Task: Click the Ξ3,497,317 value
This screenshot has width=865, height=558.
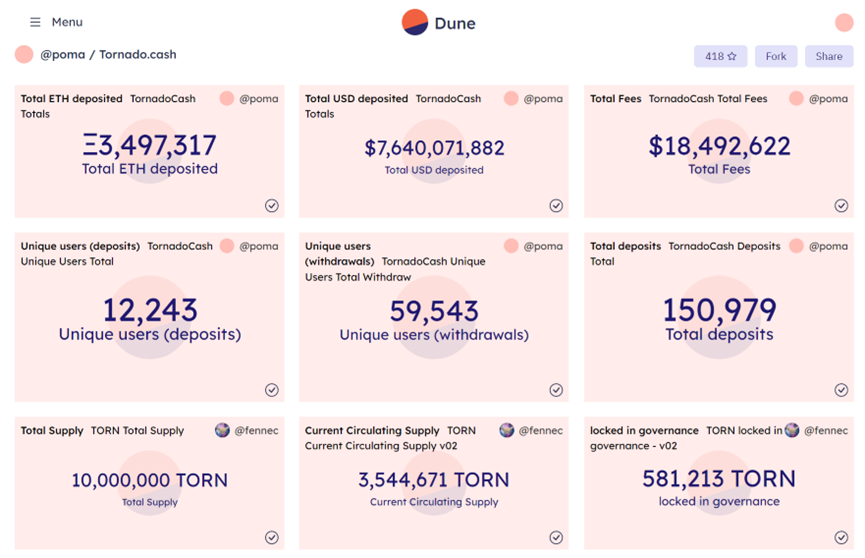Action: pos(149,146)
